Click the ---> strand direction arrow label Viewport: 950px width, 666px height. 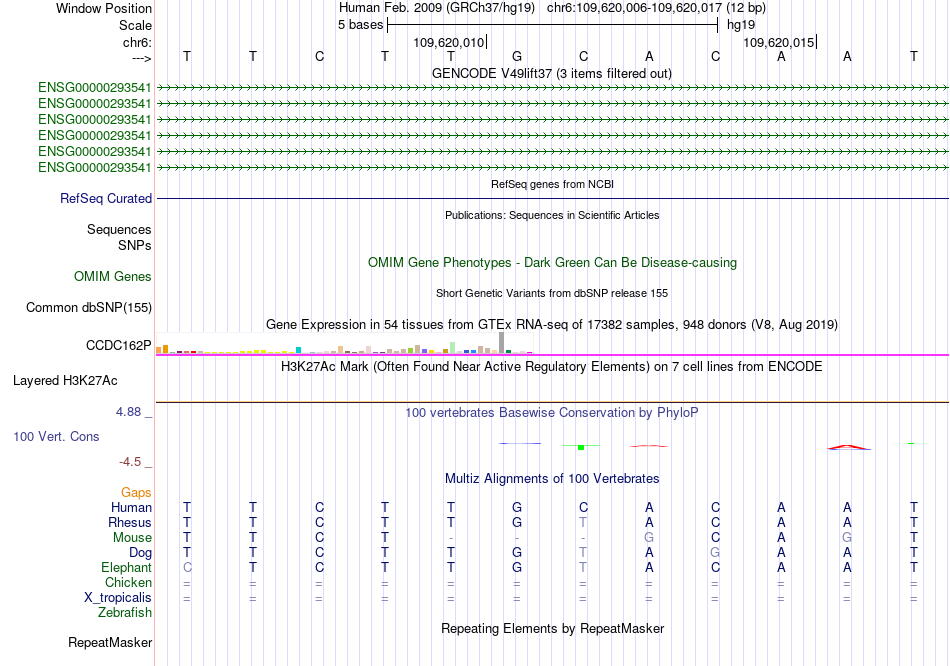click(x=142, y=58)
